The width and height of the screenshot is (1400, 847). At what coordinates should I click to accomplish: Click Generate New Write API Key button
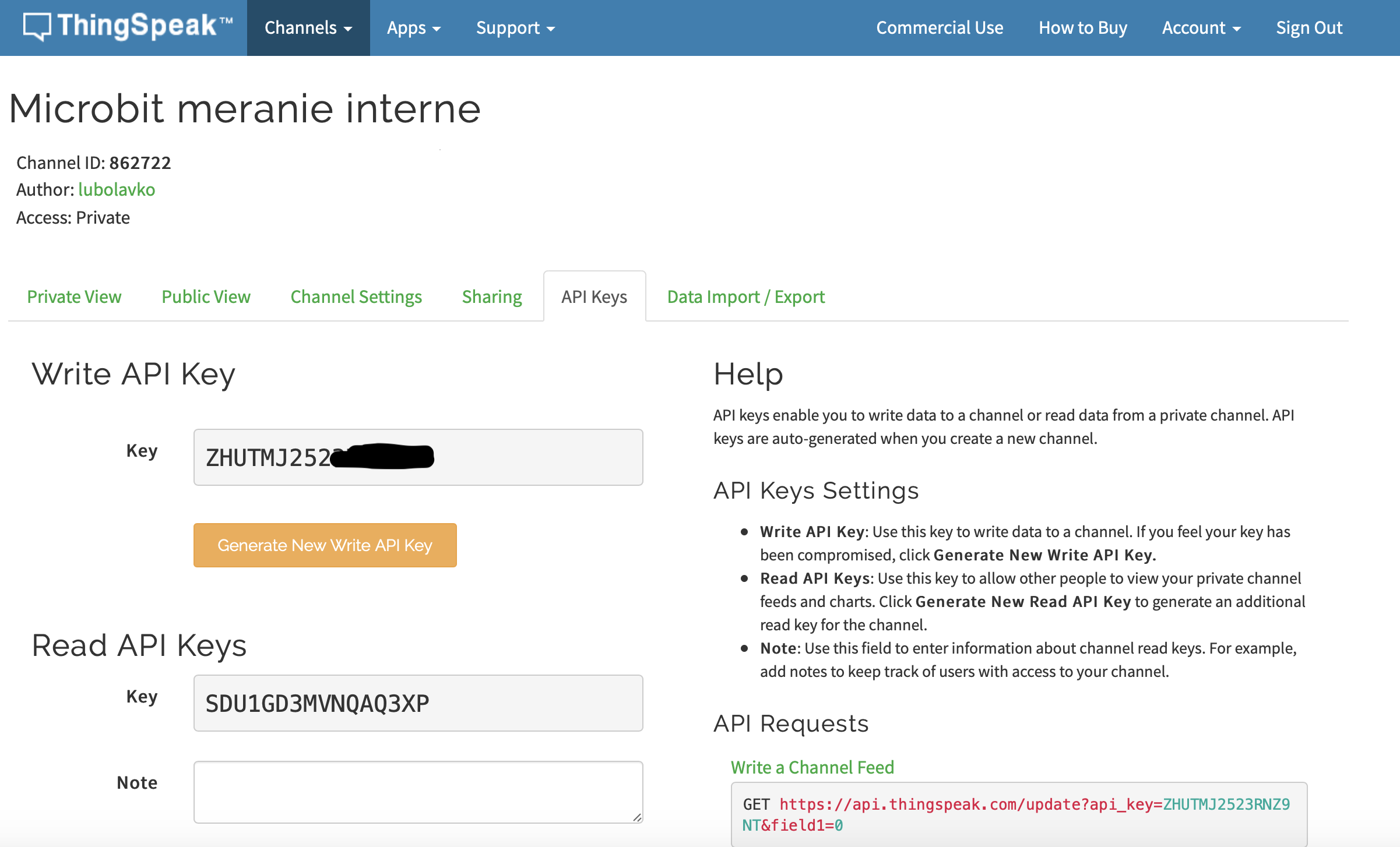pos(325,545)
